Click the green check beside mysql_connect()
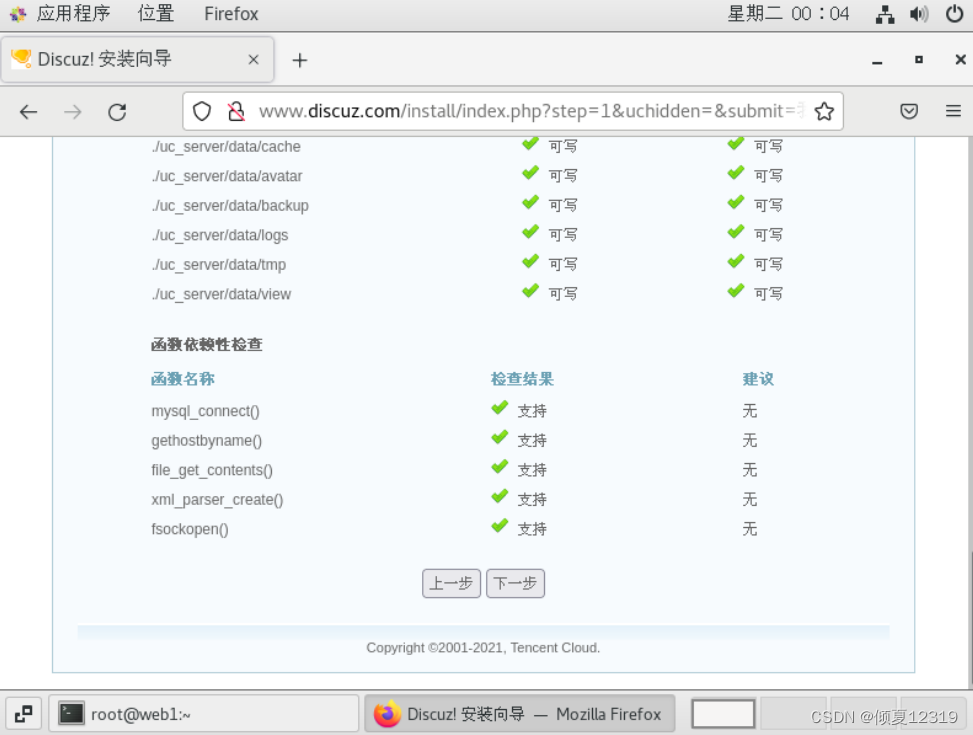 point(500,408)
